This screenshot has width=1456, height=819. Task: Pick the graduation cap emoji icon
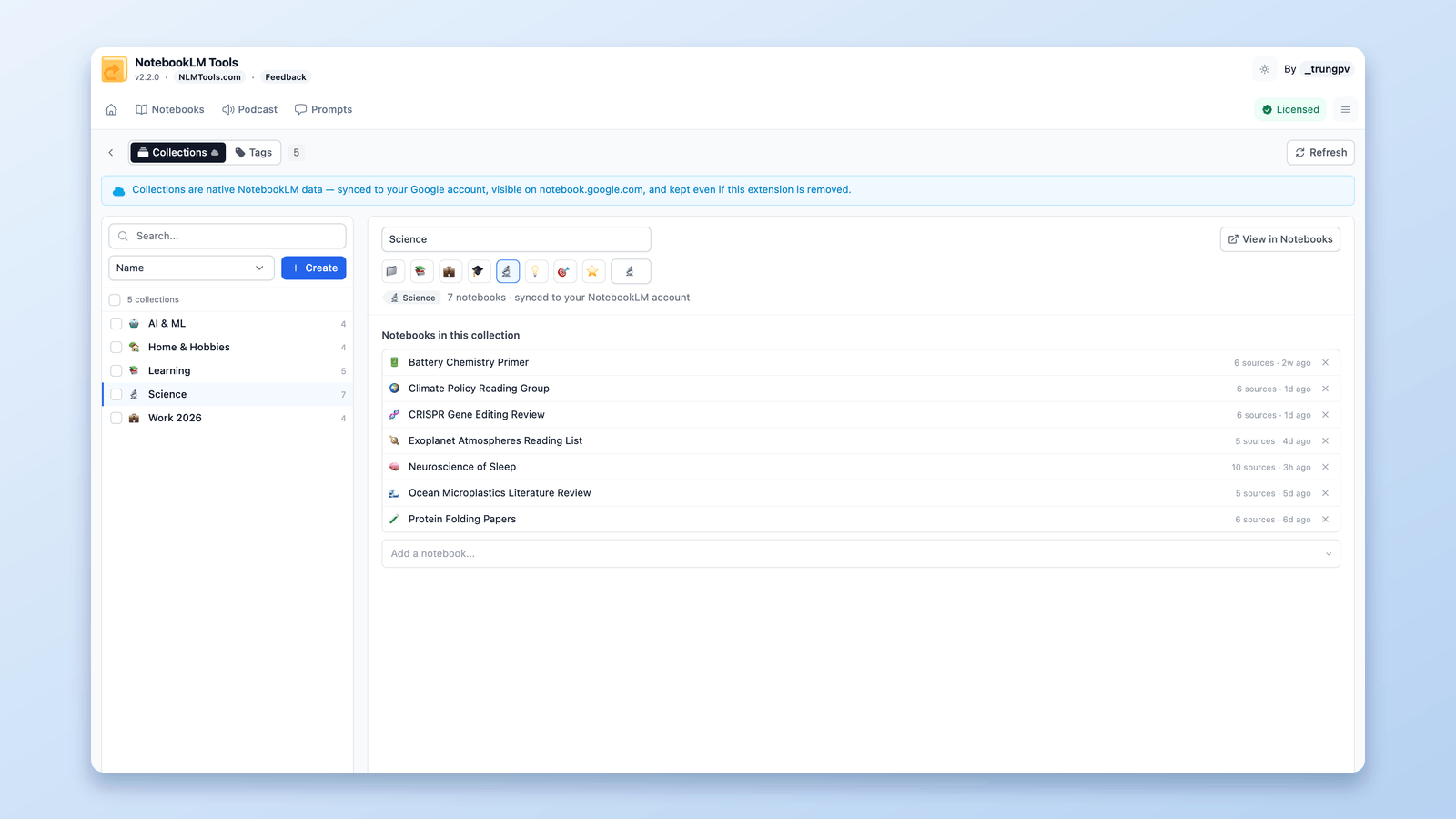(478, 271)
